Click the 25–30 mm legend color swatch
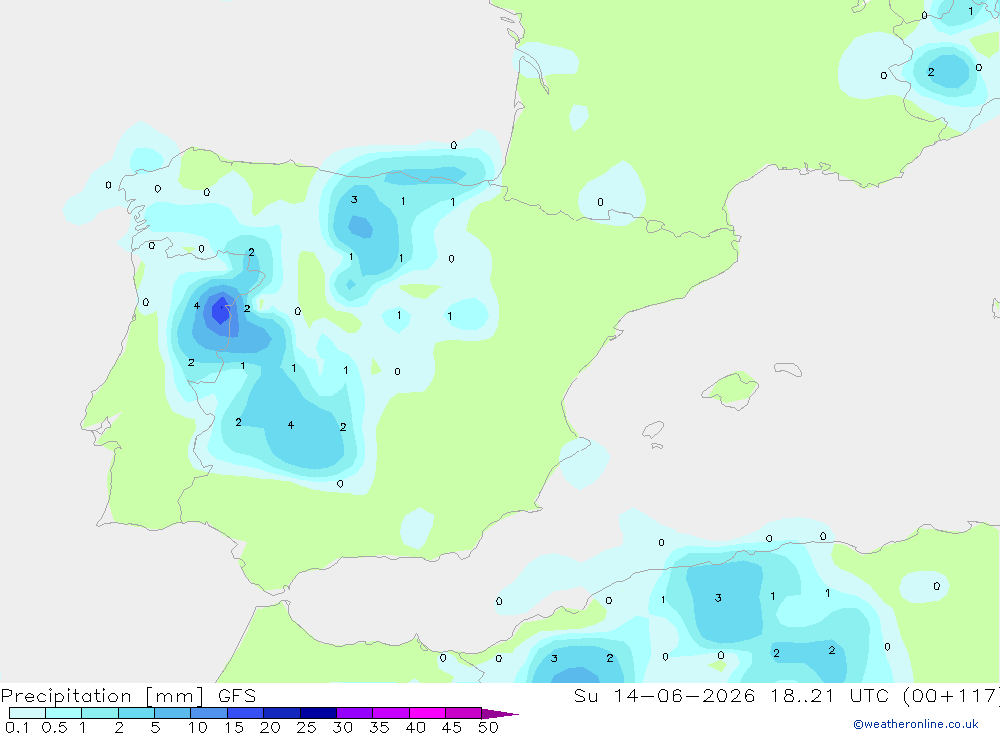The height and width of the screenshot is (733, 1000). [x=318, y=713]
